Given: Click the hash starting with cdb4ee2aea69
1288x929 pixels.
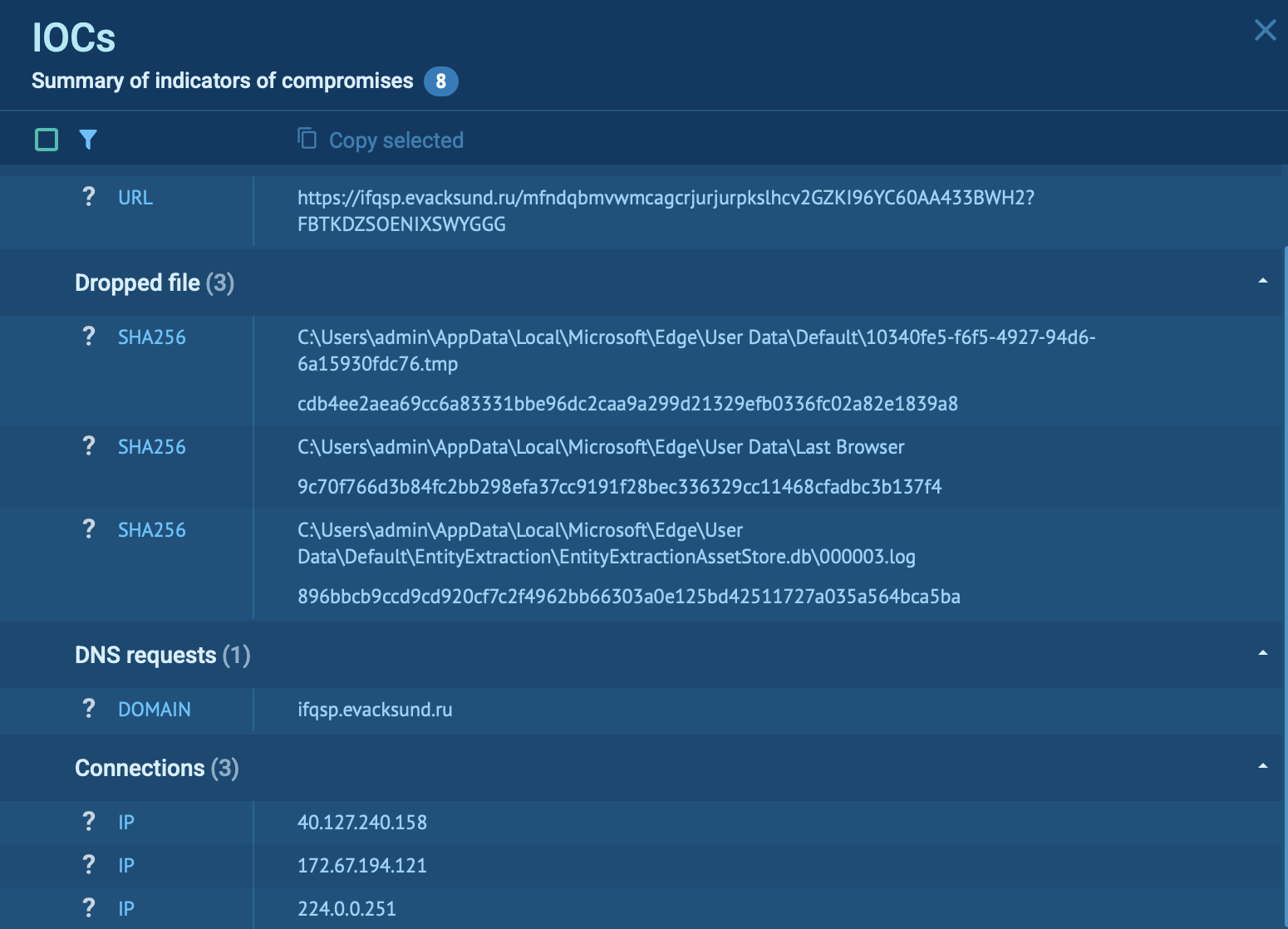Looking at the screenshot, I should pos(627,404).
